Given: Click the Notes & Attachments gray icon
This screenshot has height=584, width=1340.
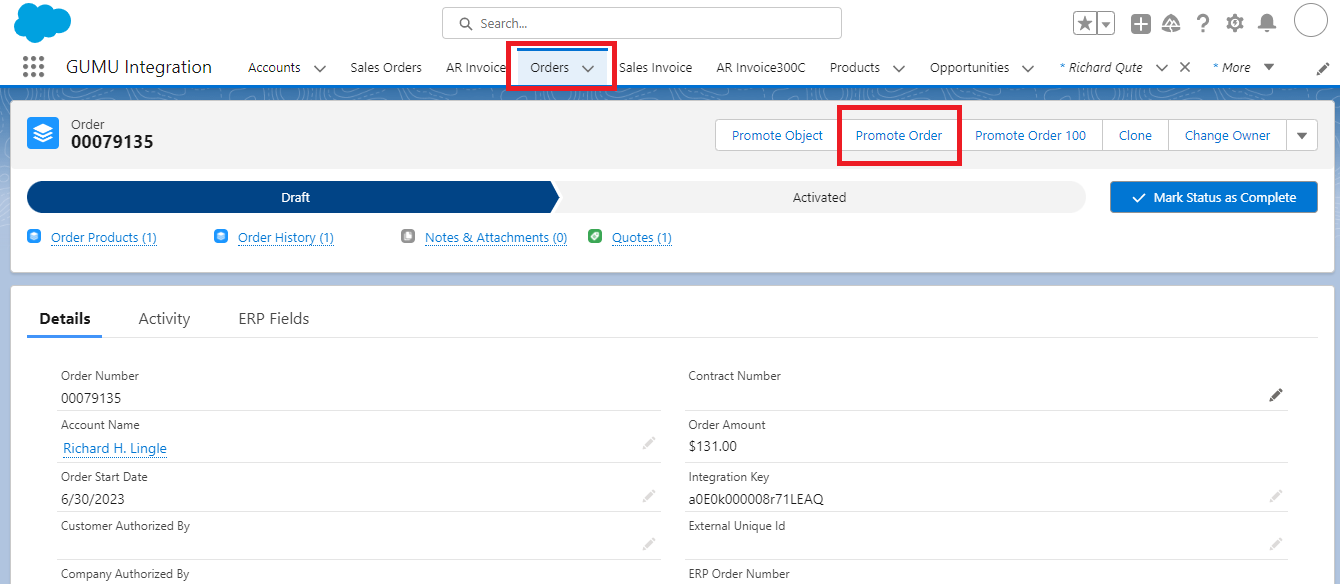Looking at the screenshot, I should click(x=408, y=237).
